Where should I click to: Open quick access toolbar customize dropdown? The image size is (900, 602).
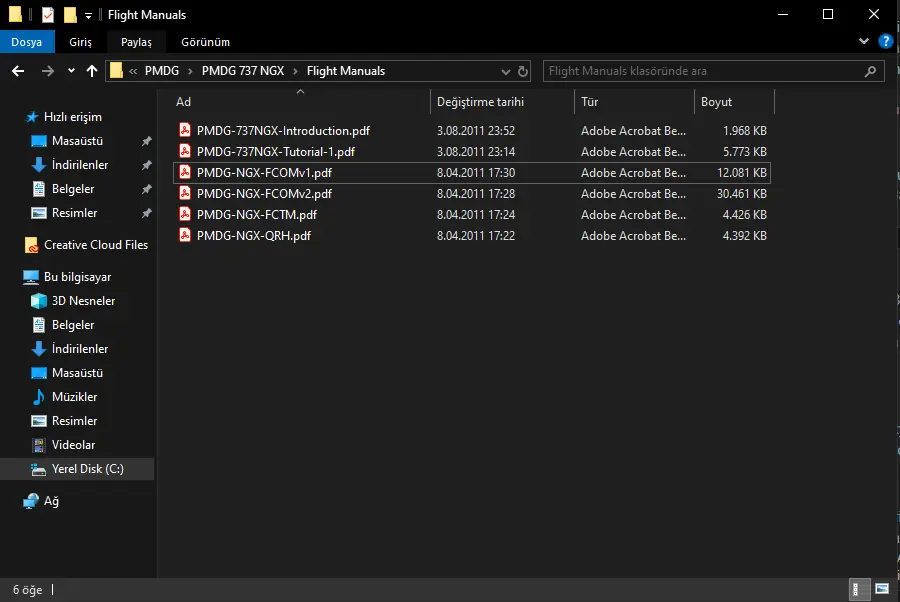click(x=88, y=15)
